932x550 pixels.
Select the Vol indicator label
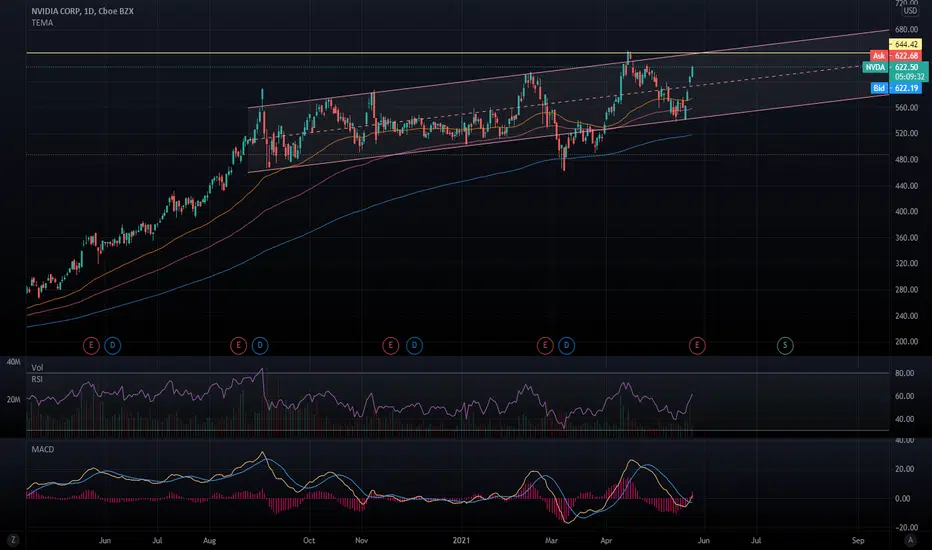pos(37,367)
